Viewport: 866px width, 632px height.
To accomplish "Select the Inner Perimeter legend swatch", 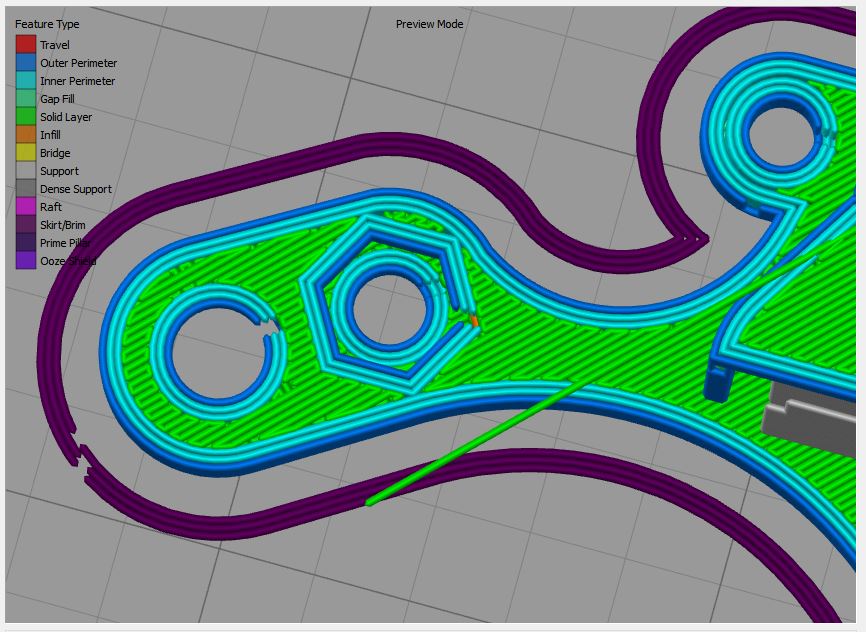I will coord(25,81).
